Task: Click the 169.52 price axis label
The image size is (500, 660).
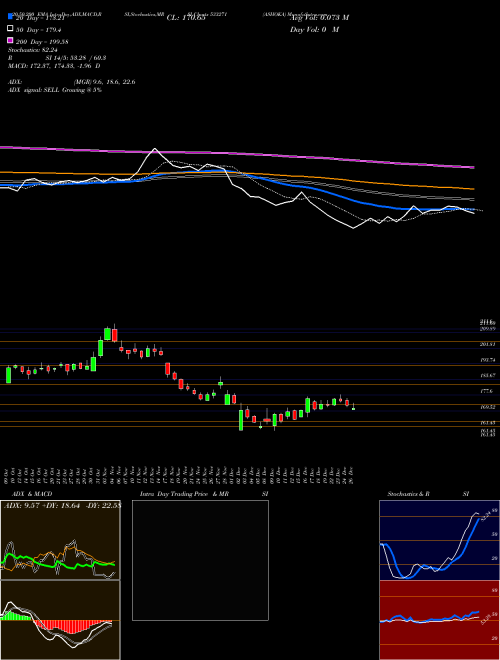Action: (488, 407)
